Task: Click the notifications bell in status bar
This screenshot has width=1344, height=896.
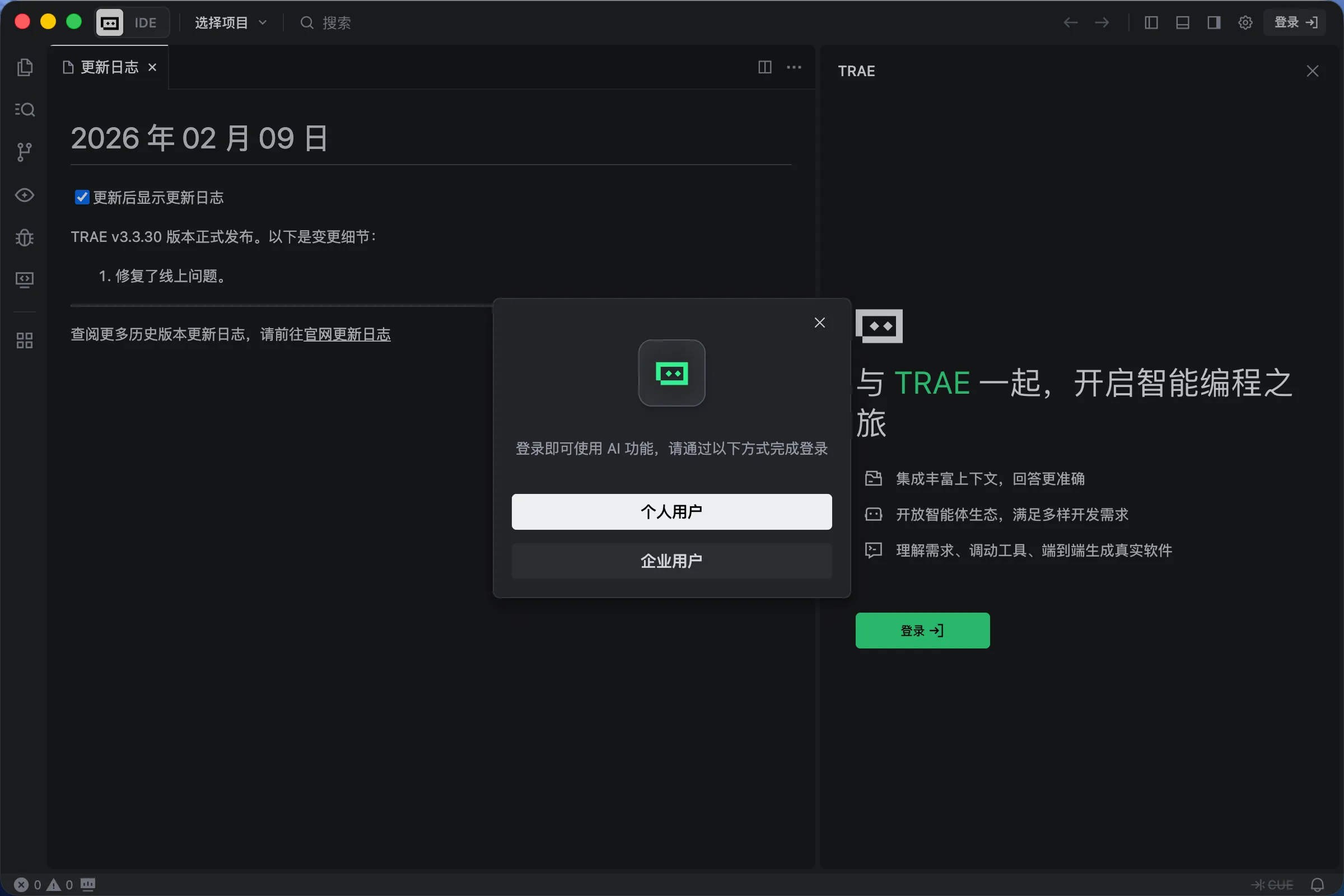Action: (1317, 885)
